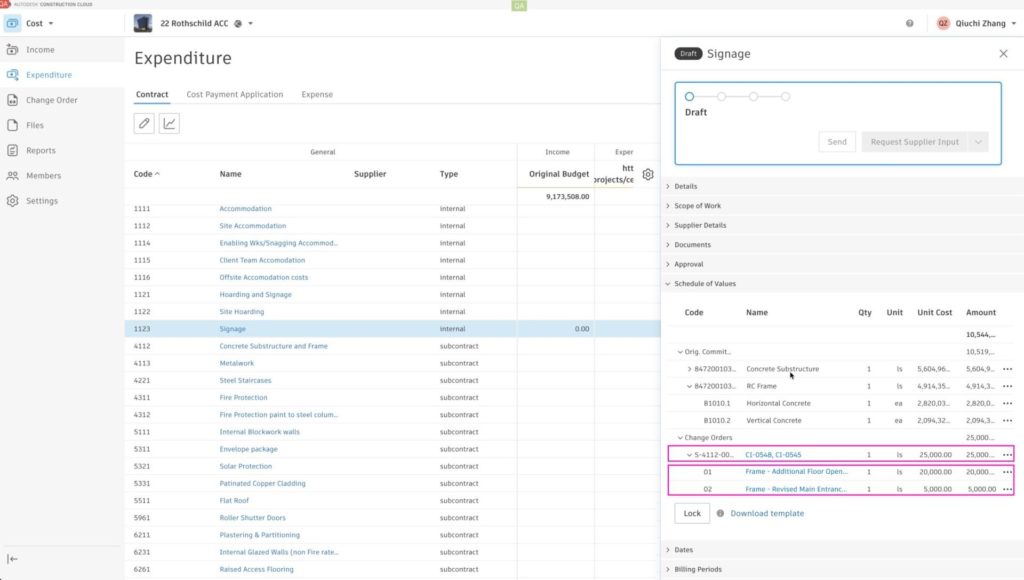Open the Income section in sidebar
Viewport: 1024px width, 580px height.
[40, 50]
